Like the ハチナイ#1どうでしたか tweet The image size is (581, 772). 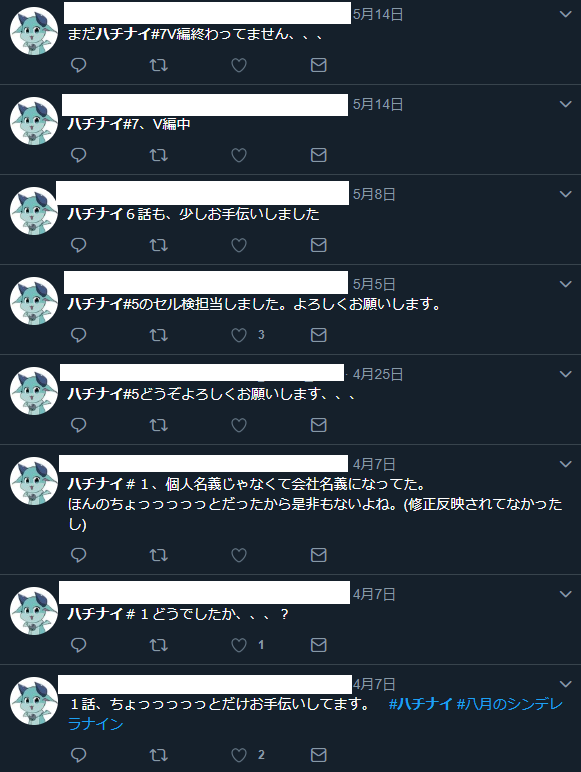[239, 645]
